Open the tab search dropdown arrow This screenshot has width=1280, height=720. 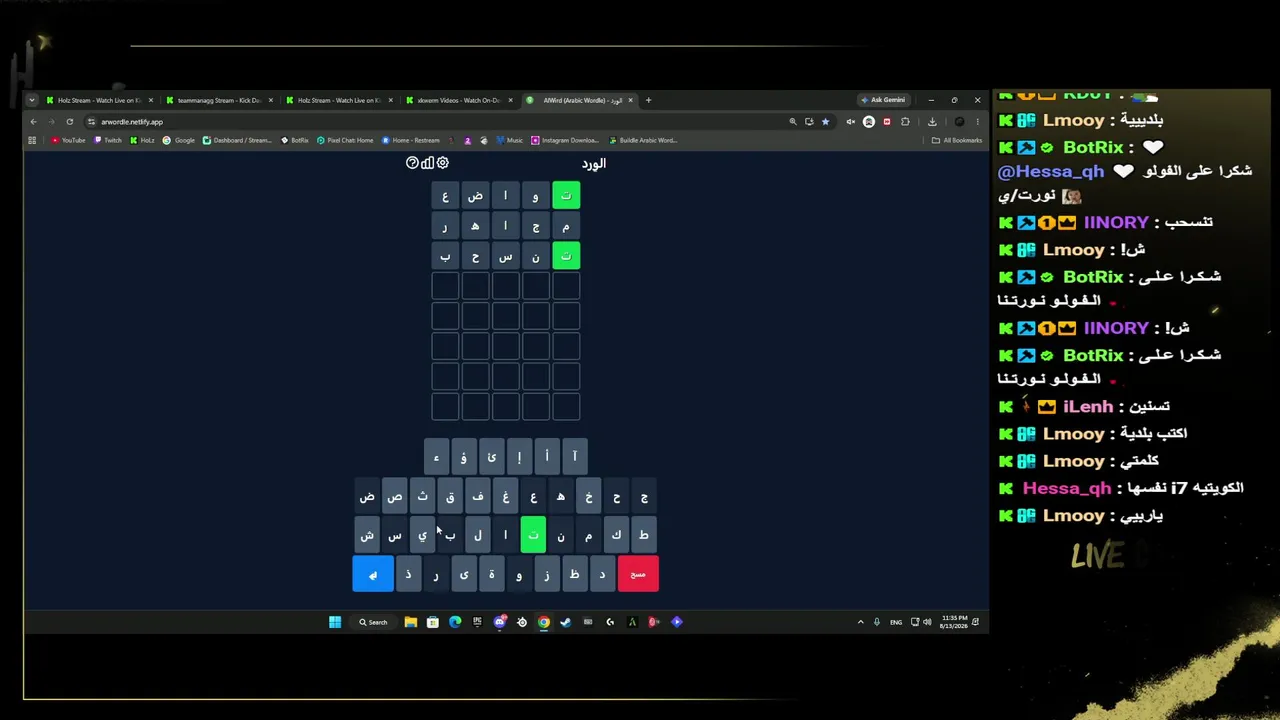(x=32, y=100)
